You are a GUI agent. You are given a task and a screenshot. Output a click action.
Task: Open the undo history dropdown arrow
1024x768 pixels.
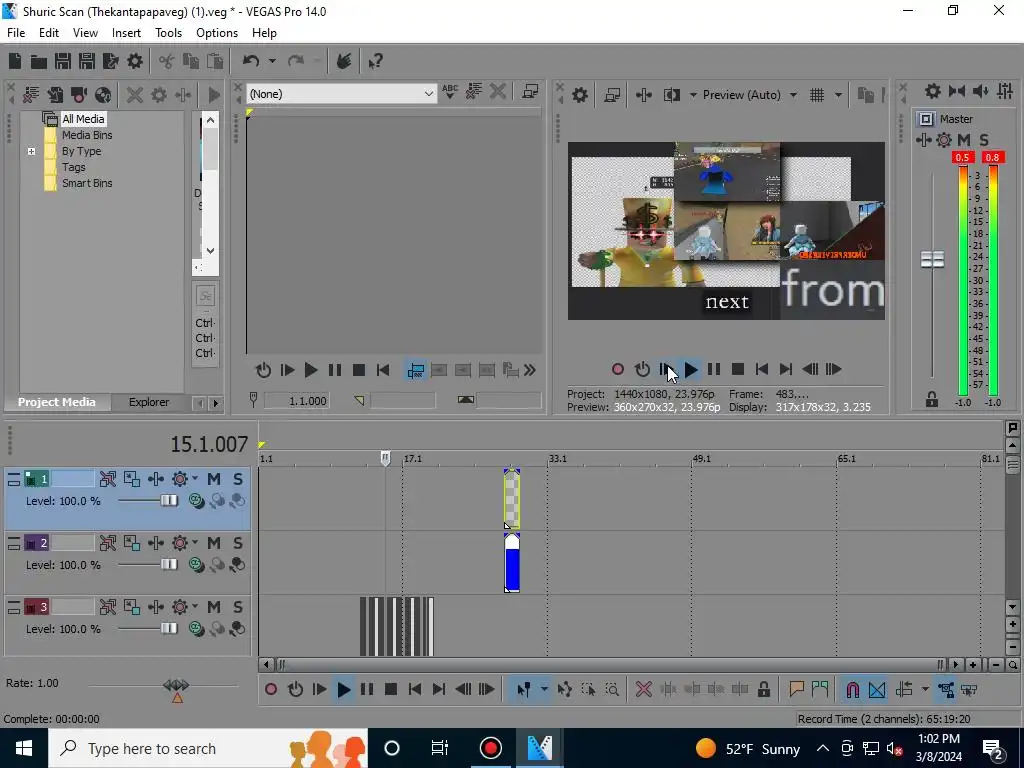pyautogui.click(x=272, y=61)
